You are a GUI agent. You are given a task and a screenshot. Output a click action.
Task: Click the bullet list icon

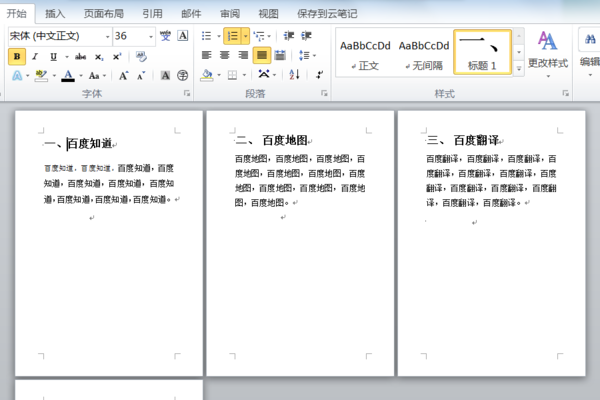206,36
